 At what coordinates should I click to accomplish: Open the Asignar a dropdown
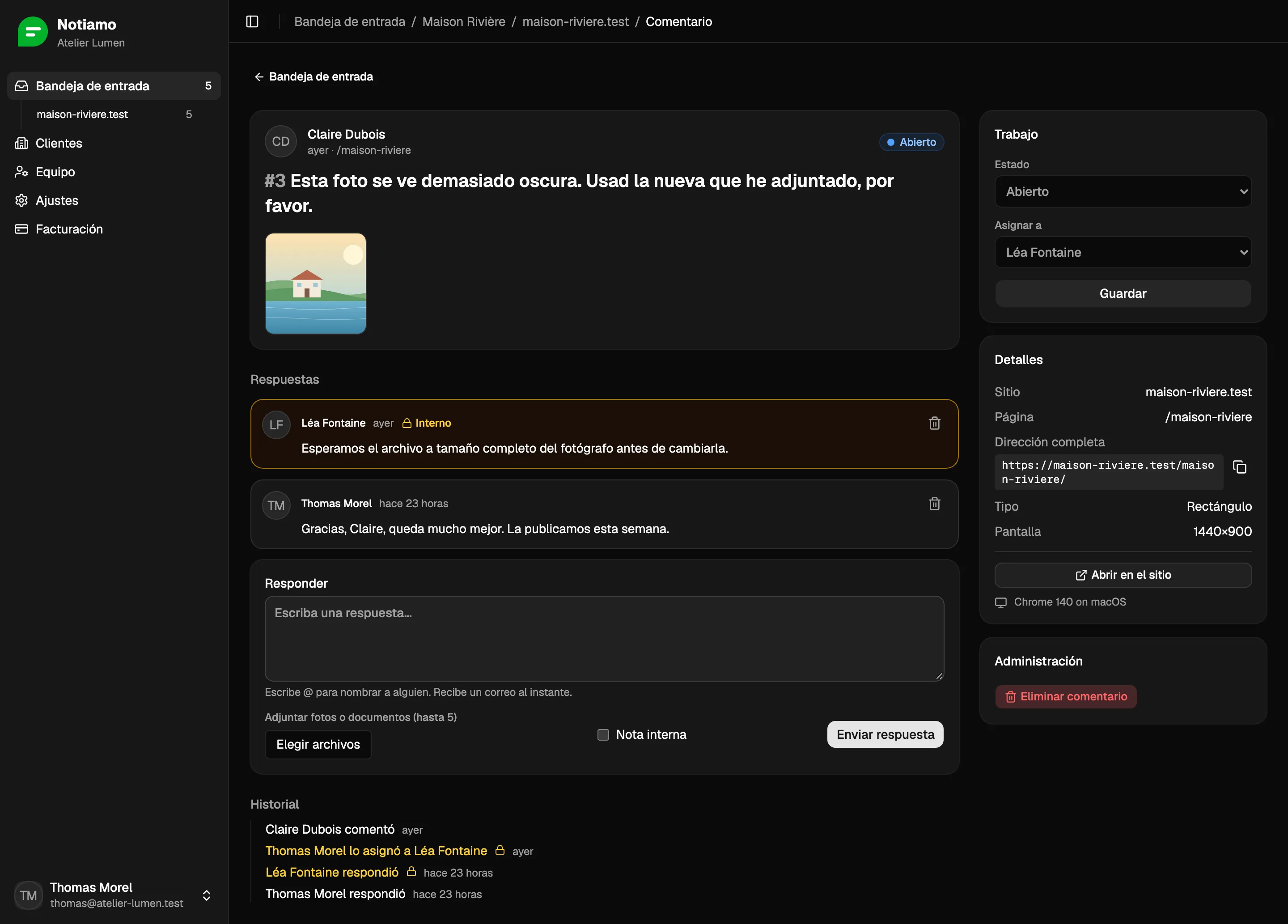(x=1123, y=252)
